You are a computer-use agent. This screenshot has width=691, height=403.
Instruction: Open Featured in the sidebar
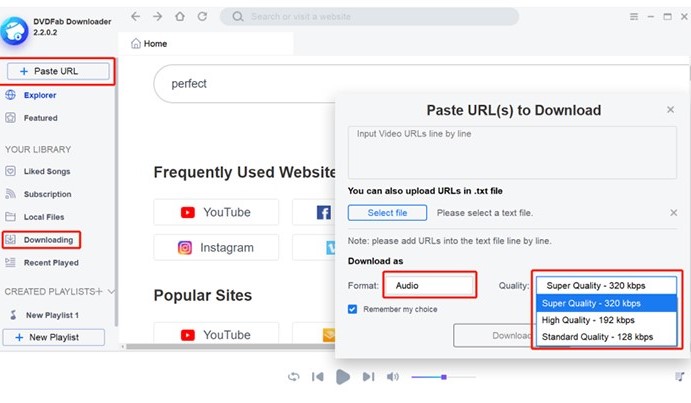tap(41, 118)
